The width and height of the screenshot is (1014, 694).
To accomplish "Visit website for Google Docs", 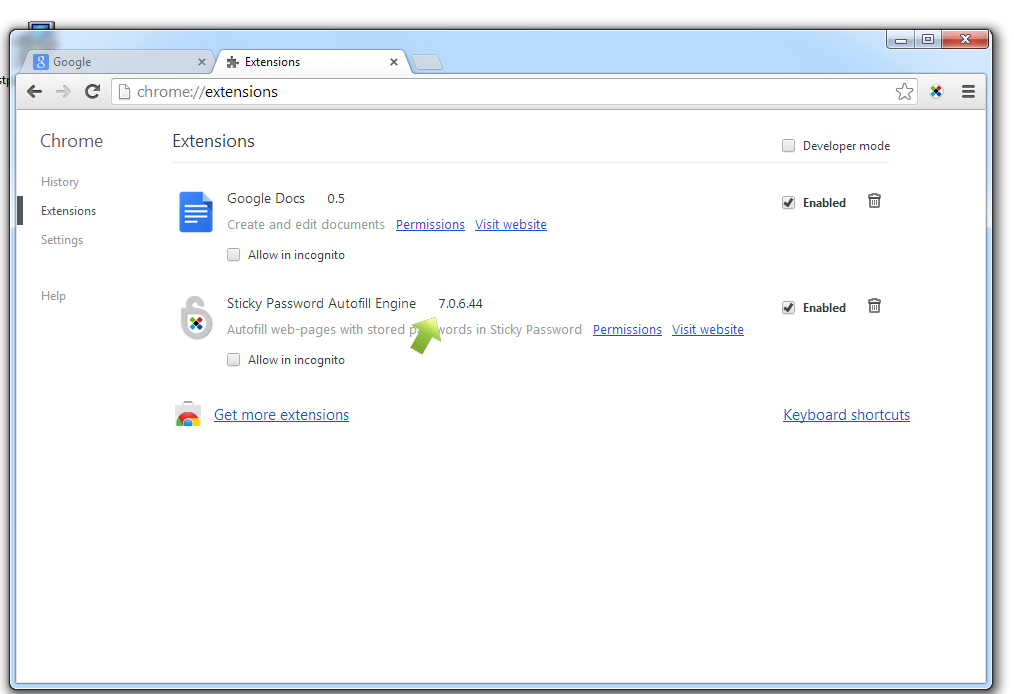I will 511,224.
